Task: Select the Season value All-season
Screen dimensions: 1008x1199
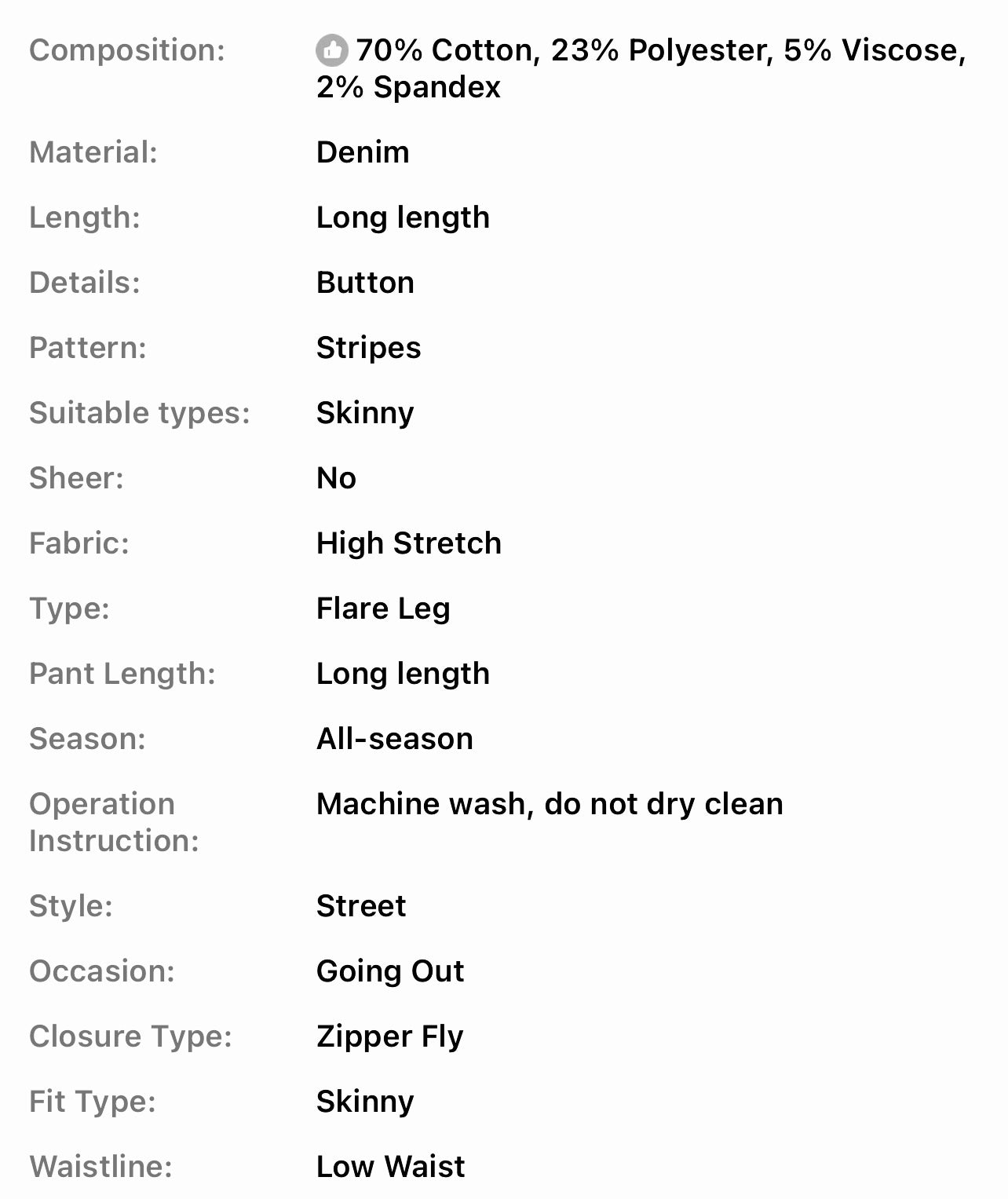Action: (394, 739)
